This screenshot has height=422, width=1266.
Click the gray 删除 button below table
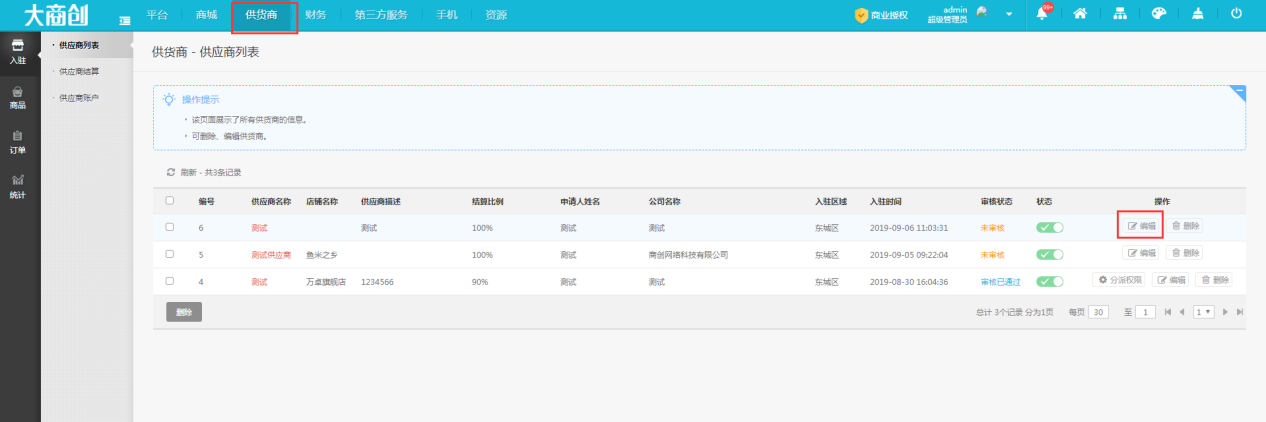tap(184, 312)
